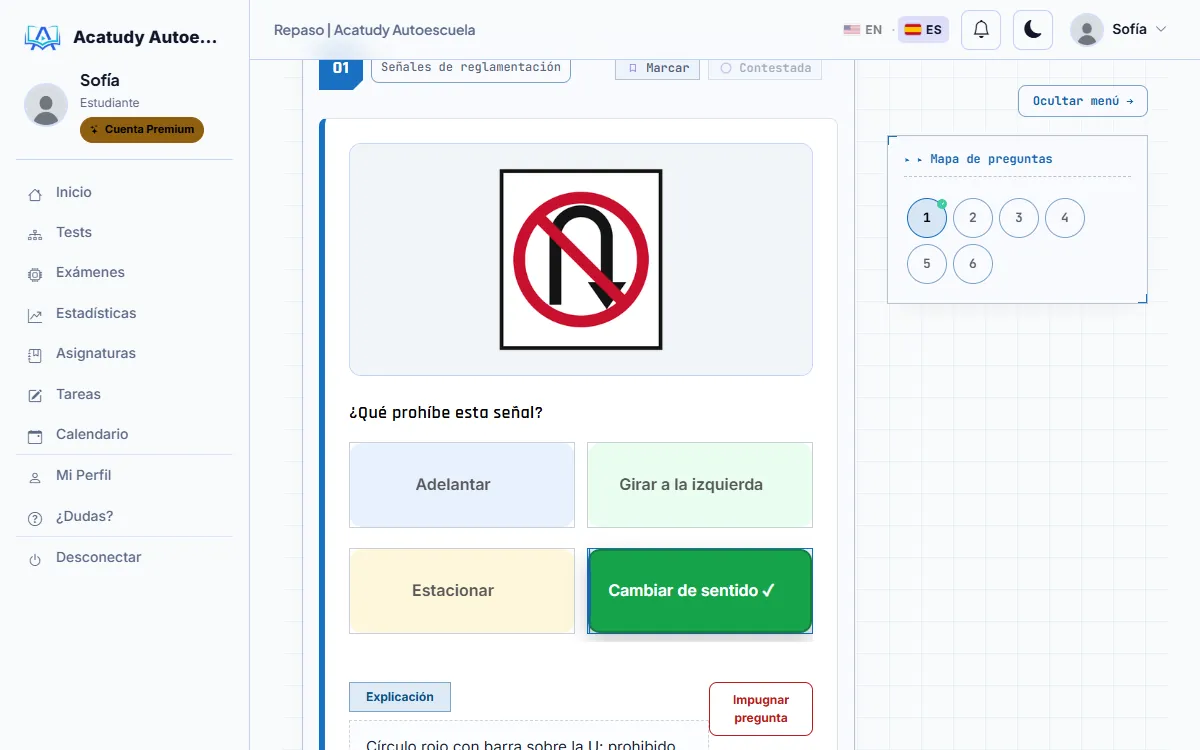
Task: Click the Desconectar power icon
Action: tap(35, 559)
